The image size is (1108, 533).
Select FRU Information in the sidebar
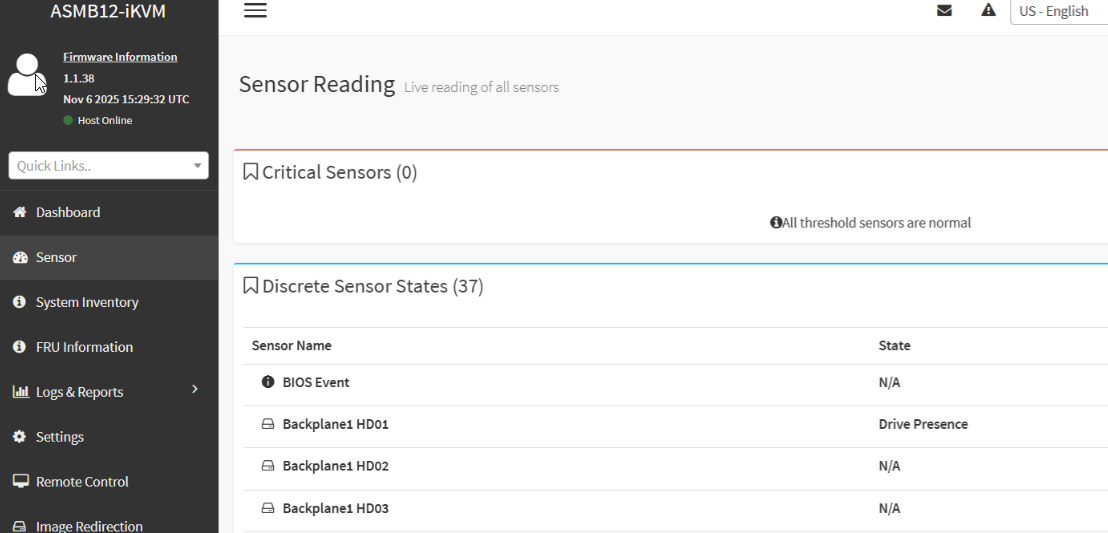click(84, 347)
